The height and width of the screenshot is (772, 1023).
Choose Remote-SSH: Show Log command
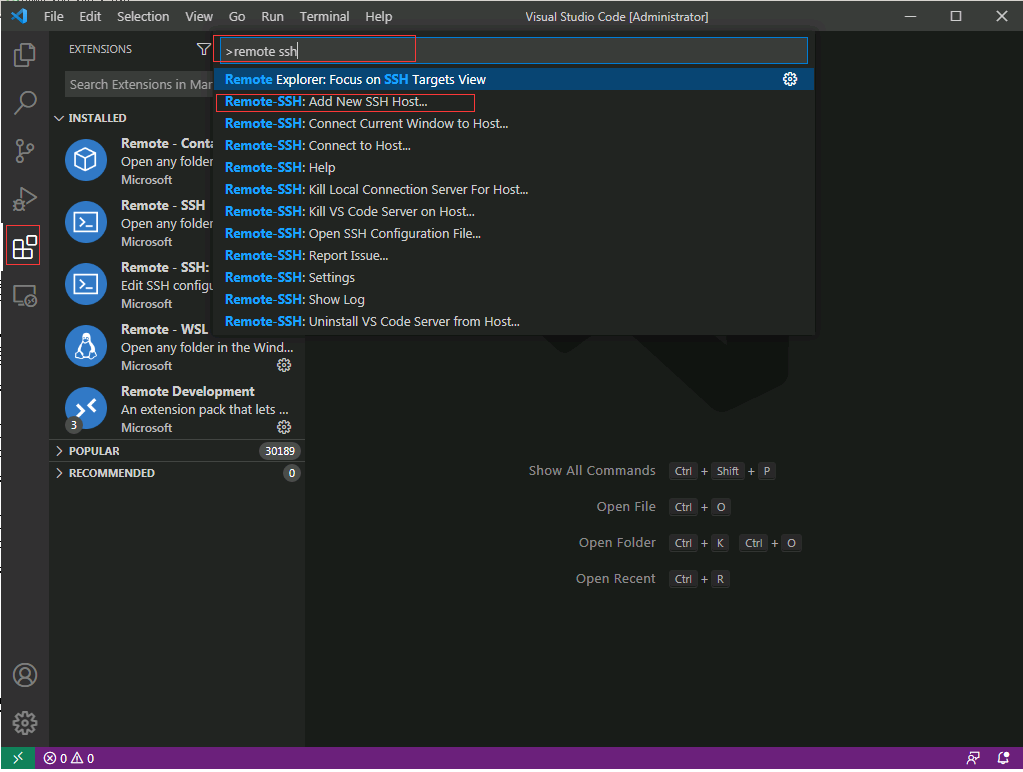coord(514,300)
